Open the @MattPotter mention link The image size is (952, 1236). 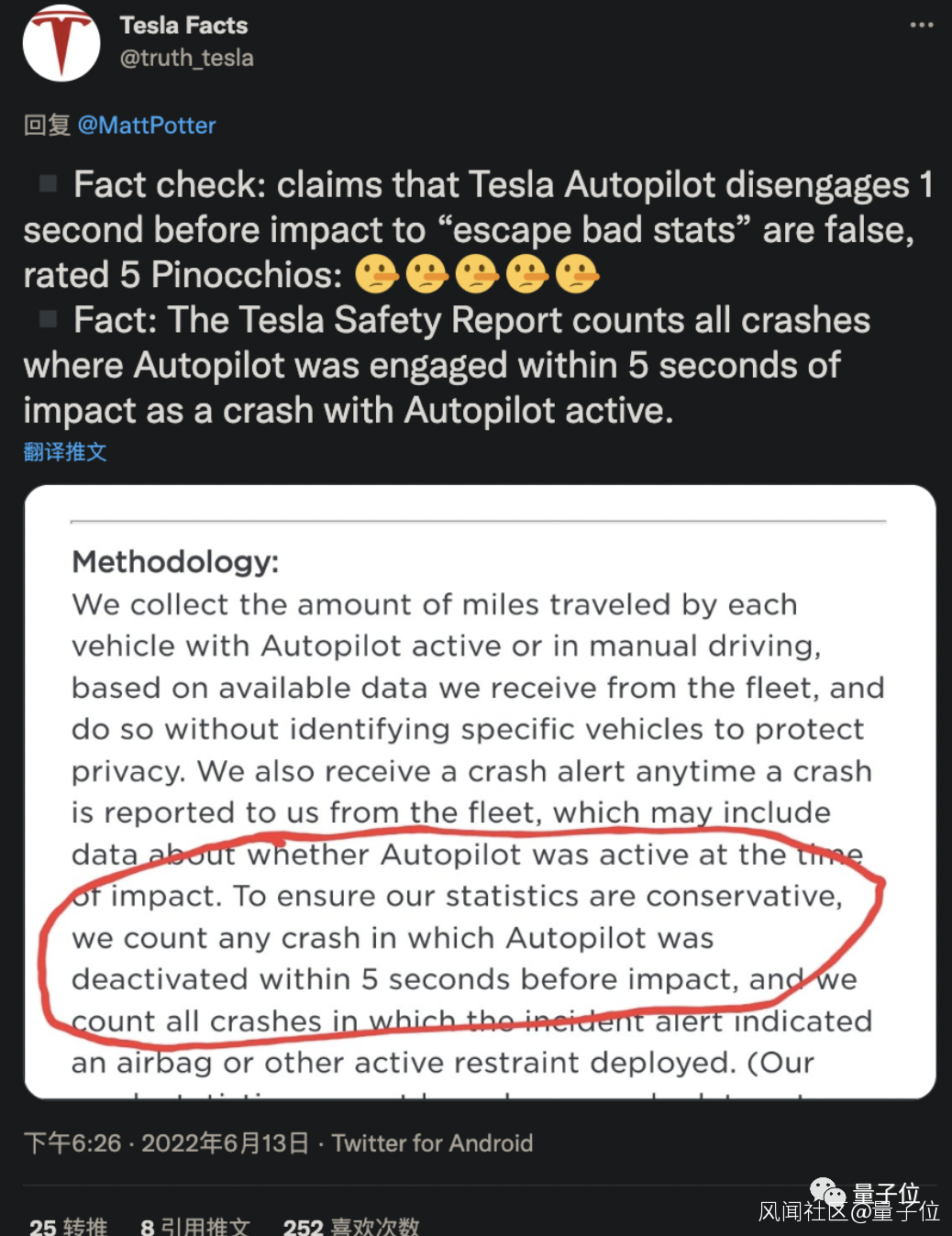click(147, 125)
